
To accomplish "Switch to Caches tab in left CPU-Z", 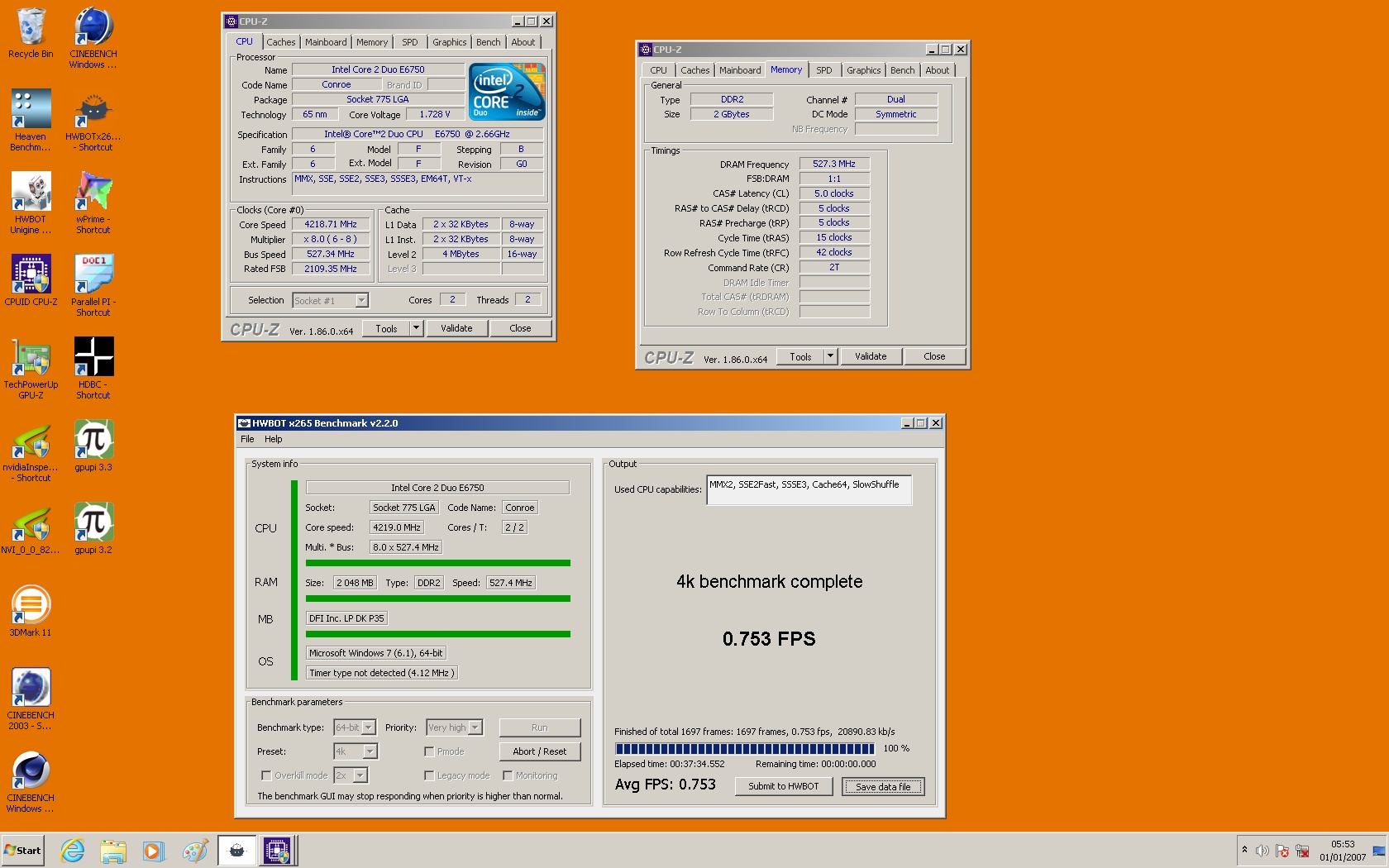I will tap(280, 42).
